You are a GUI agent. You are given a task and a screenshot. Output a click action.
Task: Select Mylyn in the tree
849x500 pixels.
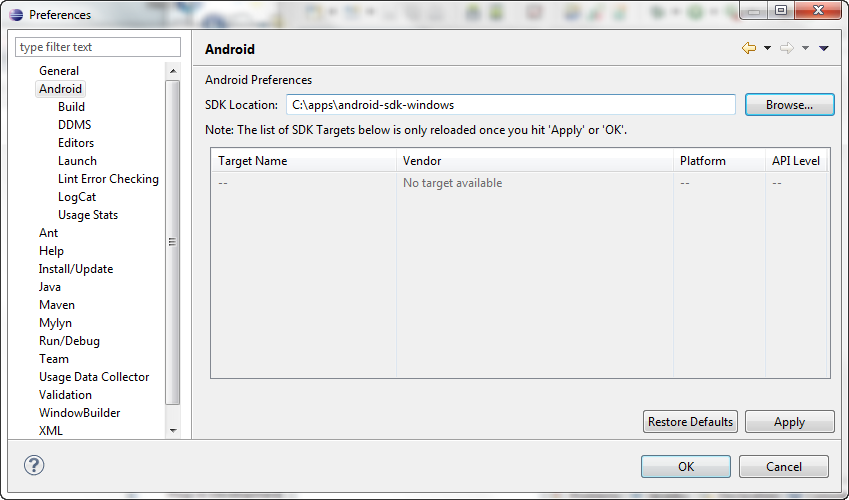pyautogui.click(x=55, y=323)
